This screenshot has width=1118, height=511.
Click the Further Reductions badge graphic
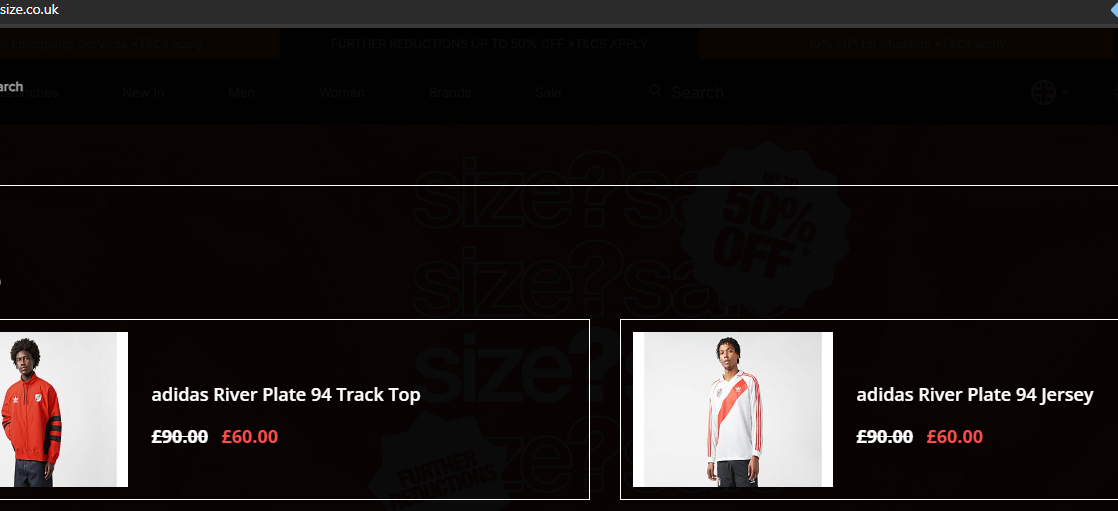point(443,462)
